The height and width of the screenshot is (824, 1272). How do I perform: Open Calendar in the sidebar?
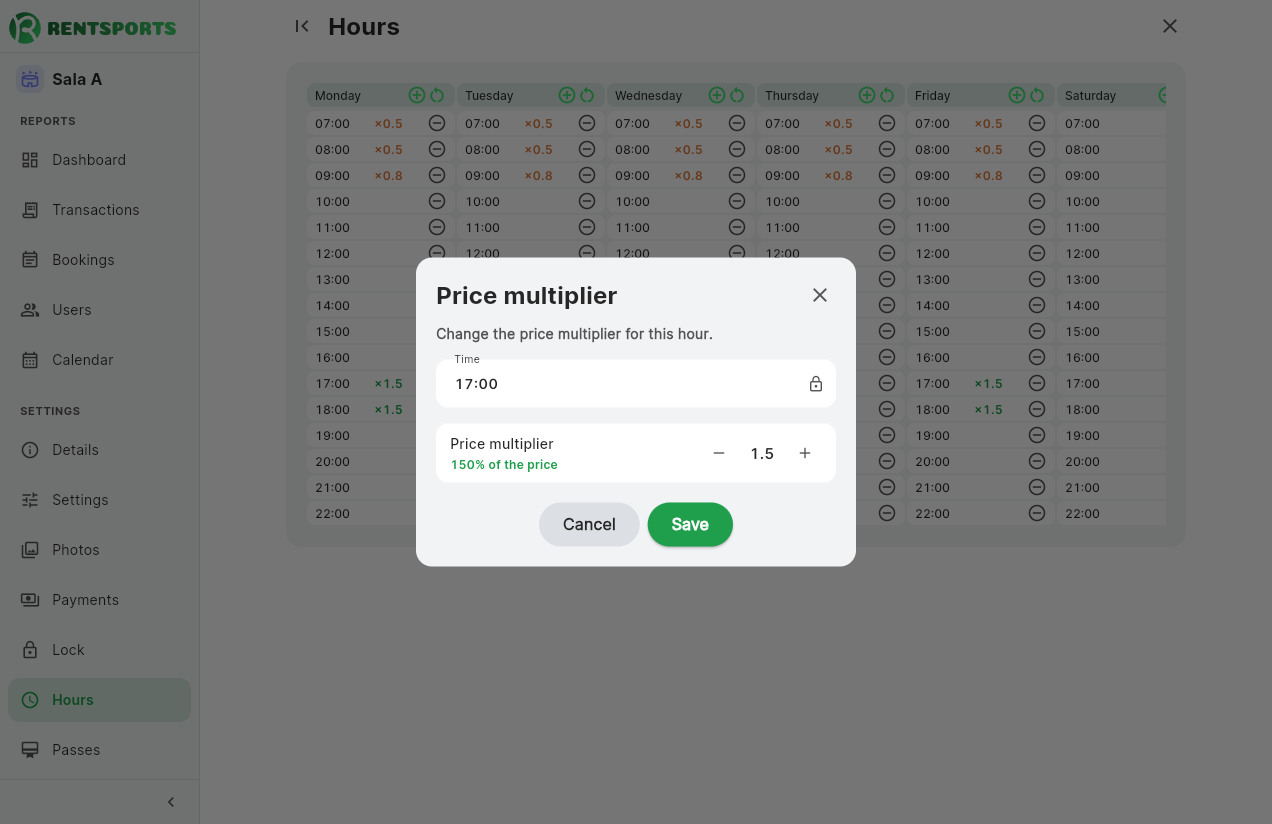click(x=99, y=360)
